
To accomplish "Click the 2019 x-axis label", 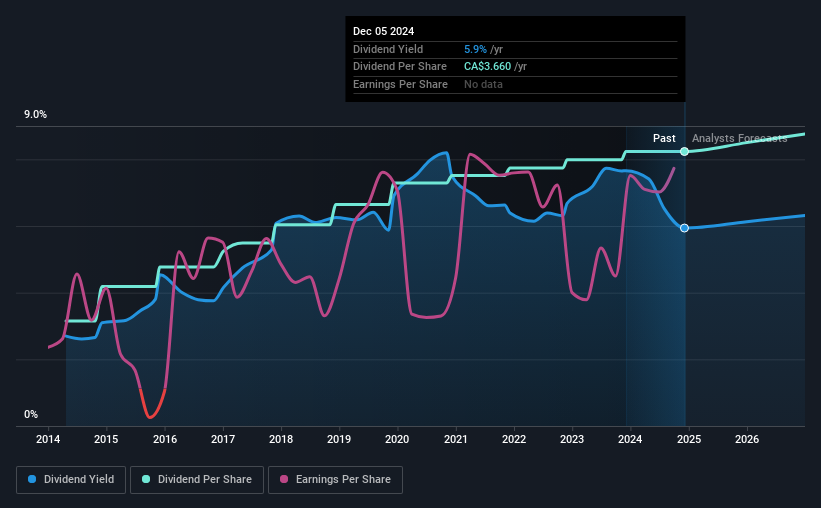I will (339, 439).
